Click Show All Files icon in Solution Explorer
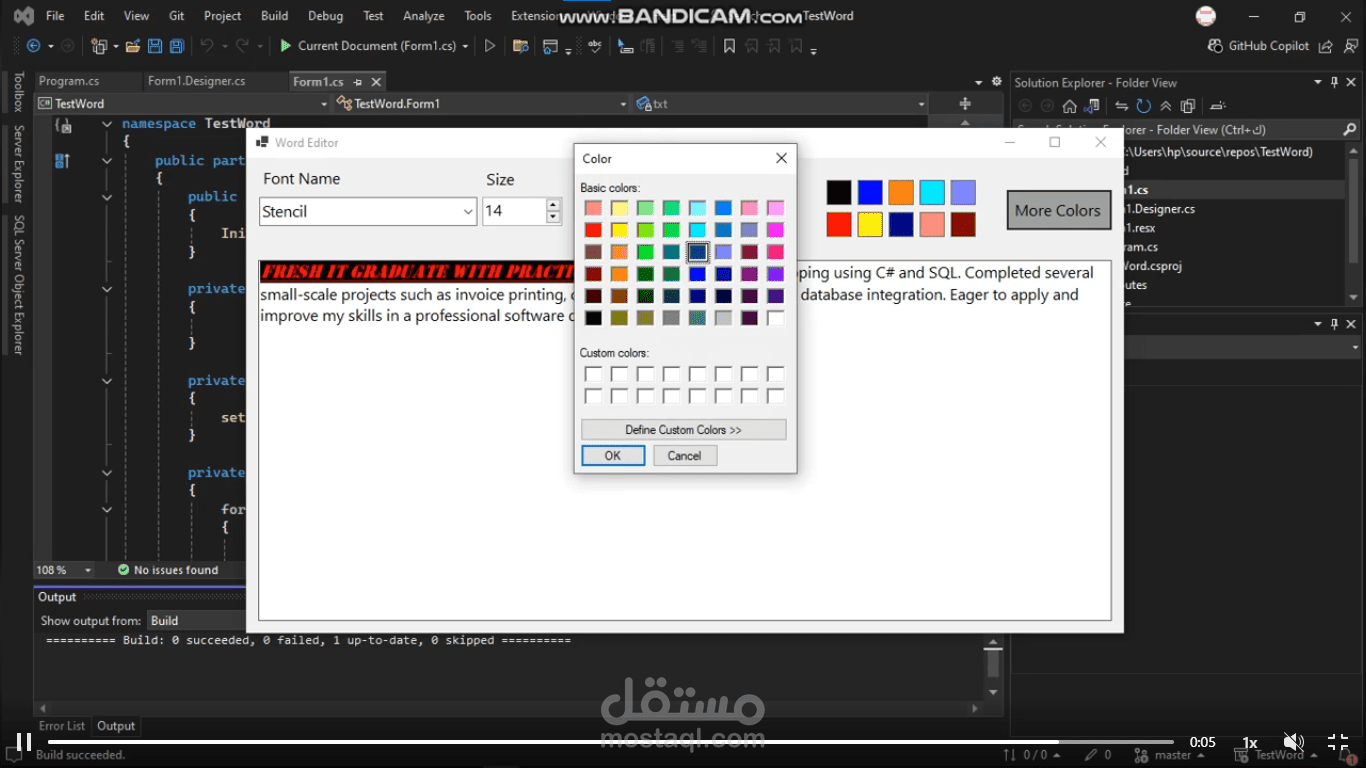1366x768 pixels. (1188, 106)
